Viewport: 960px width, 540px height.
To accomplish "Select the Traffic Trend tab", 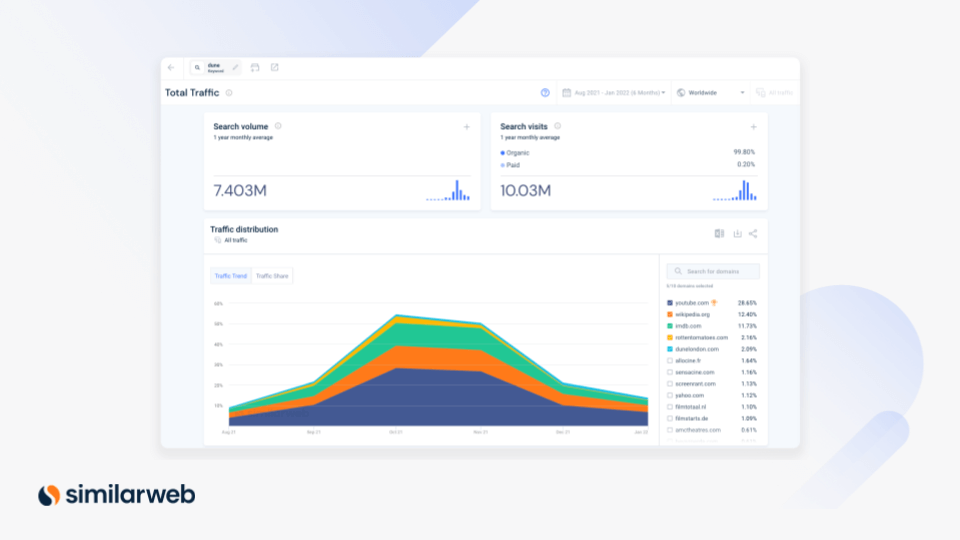I will [231, 276].
